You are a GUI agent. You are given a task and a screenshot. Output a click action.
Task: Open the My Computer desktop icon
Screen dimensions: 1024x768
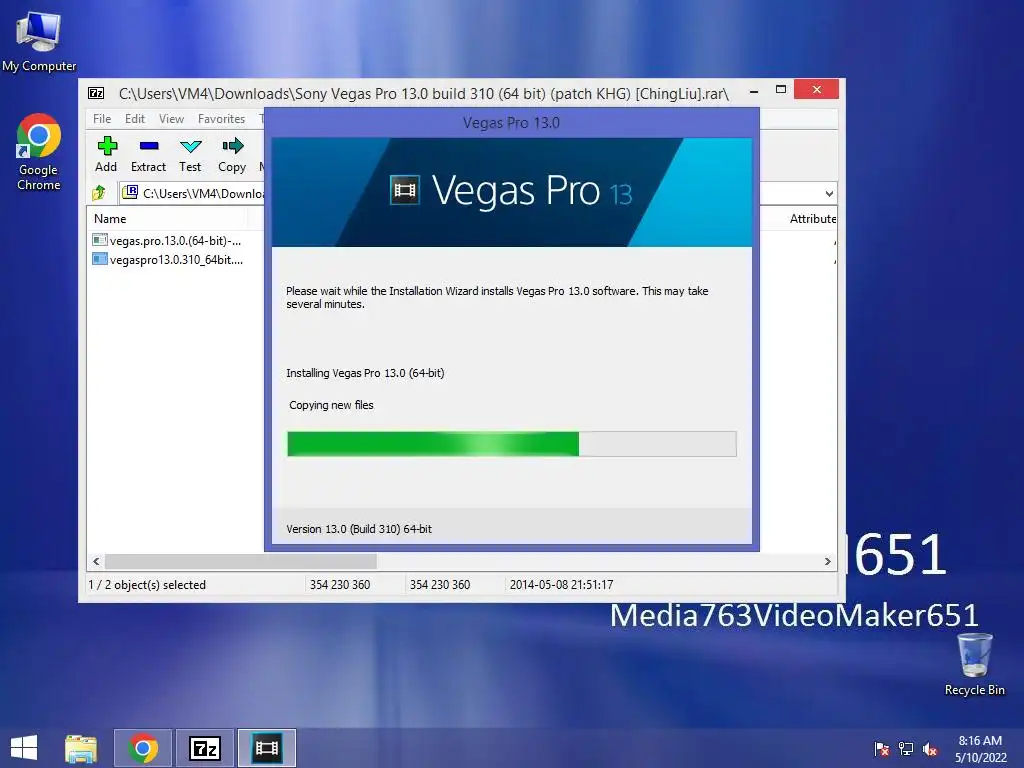pyautogui.click(x=39, y=40)
